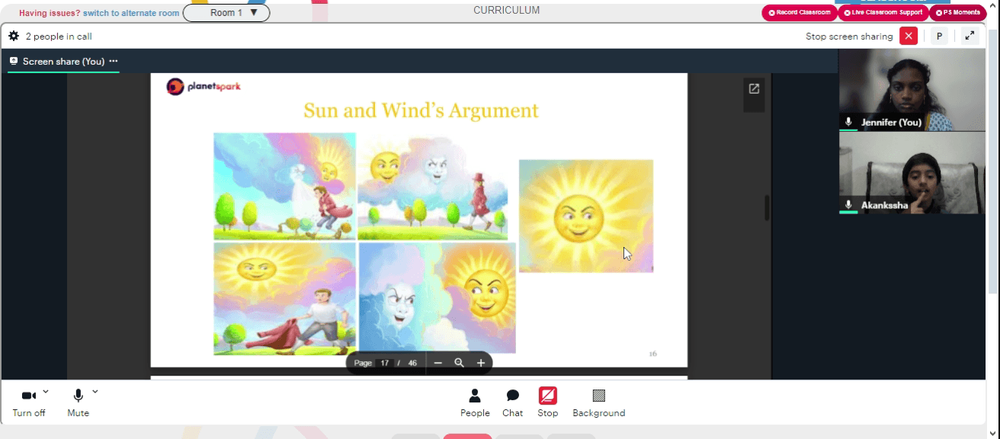Click the 'Sun and Wind's Argument' title
1000x439 pixels.
point(421,110)
